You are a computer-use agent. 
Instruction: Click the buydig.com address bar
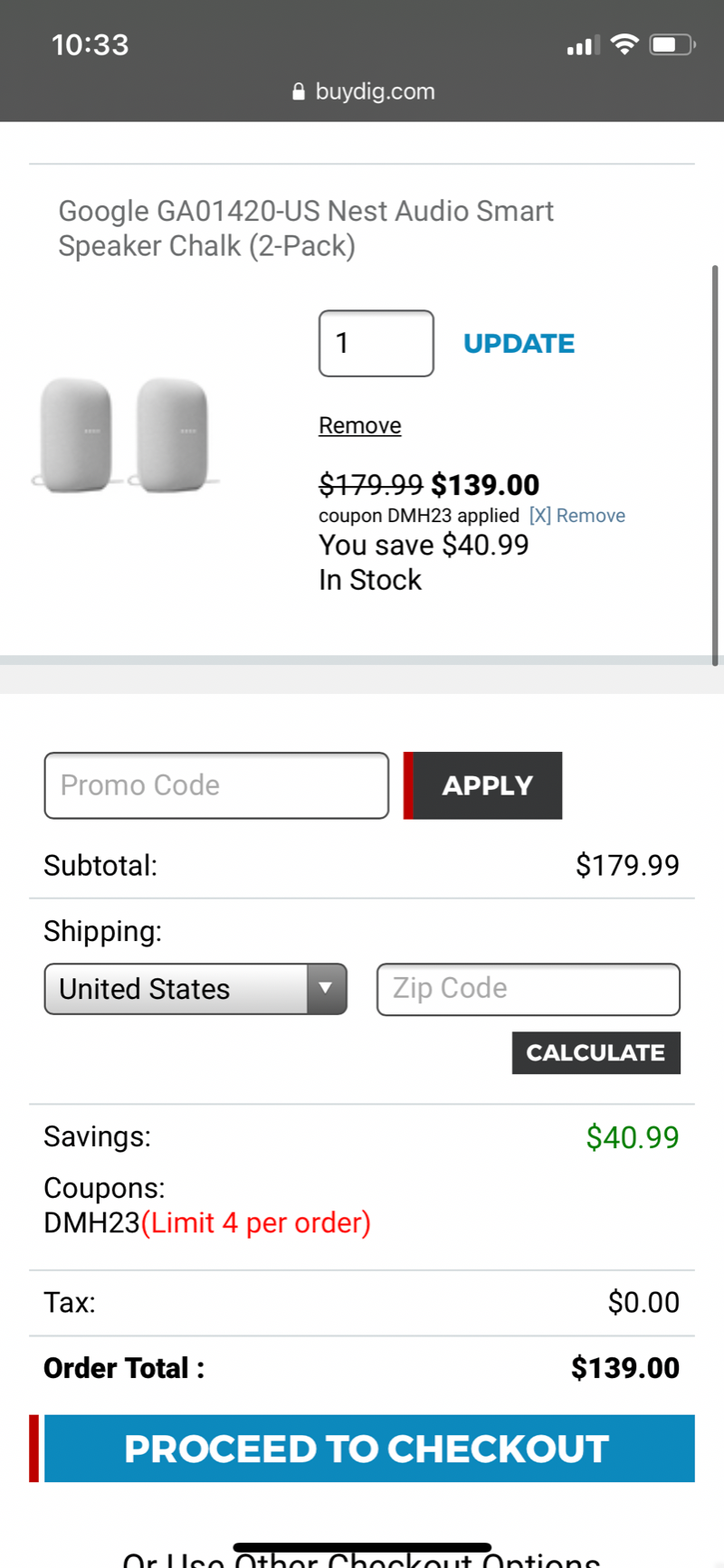362,91
